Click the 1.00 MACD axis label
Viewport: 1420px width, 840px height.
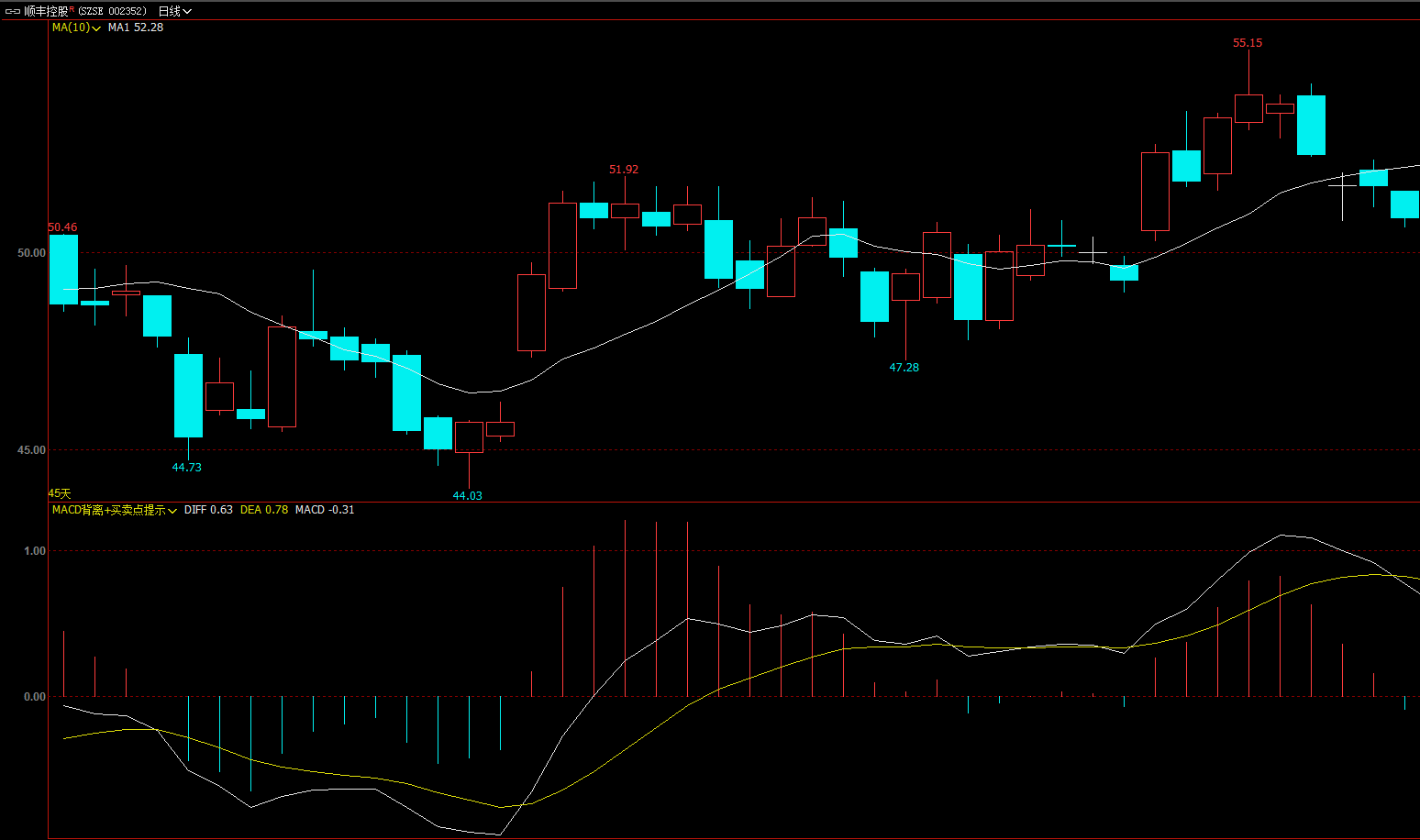(35, 551)
